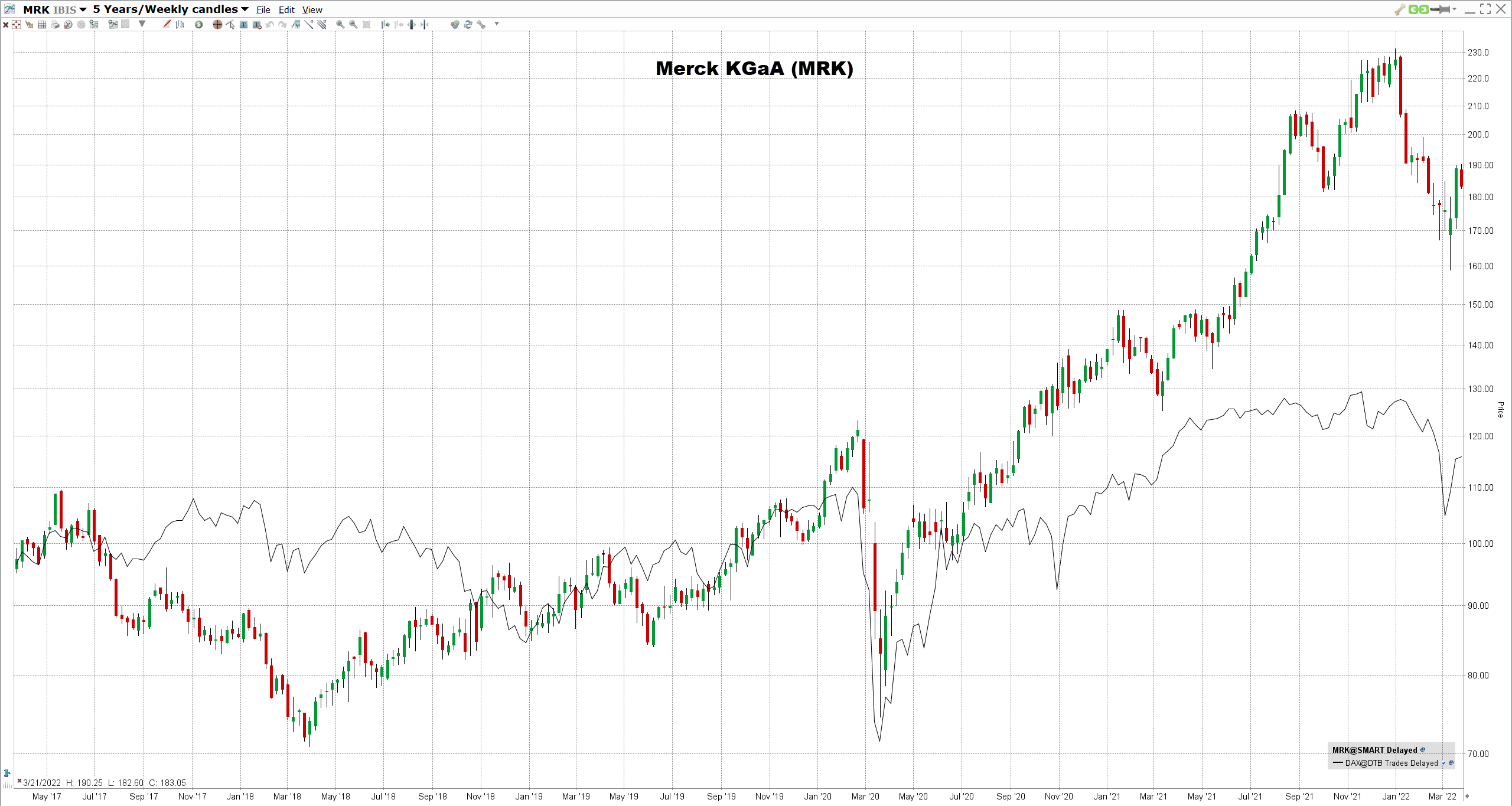Image resolution: width=1512 pixels, height=806 pixels.
Task: Click the MRK@SMART Delayed legend label
Action: click(1374, 750)
